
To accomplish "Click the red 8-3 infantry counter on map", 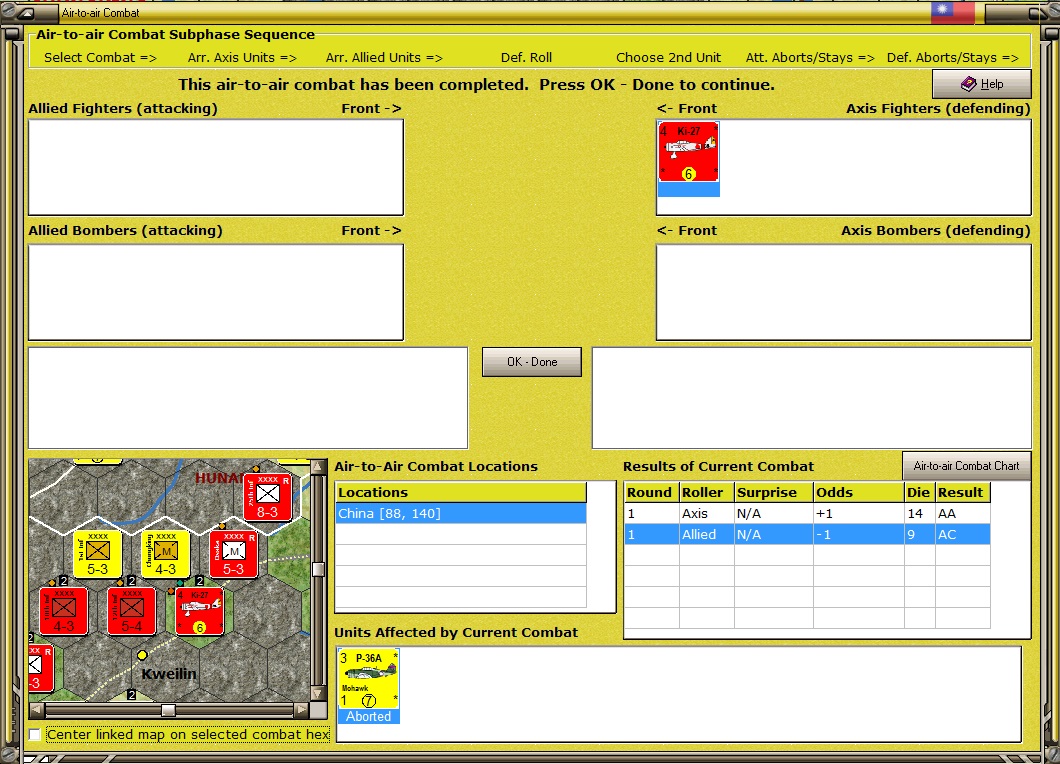I will click(x=268, y=497).
